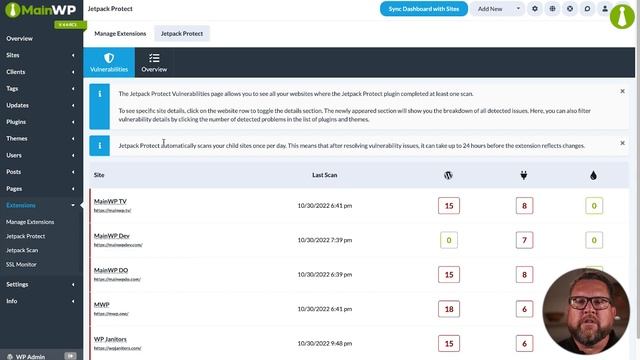Open the chat bubble icon in top bar
The height and width of the screenshot is (360, 640).
[587, 9]
